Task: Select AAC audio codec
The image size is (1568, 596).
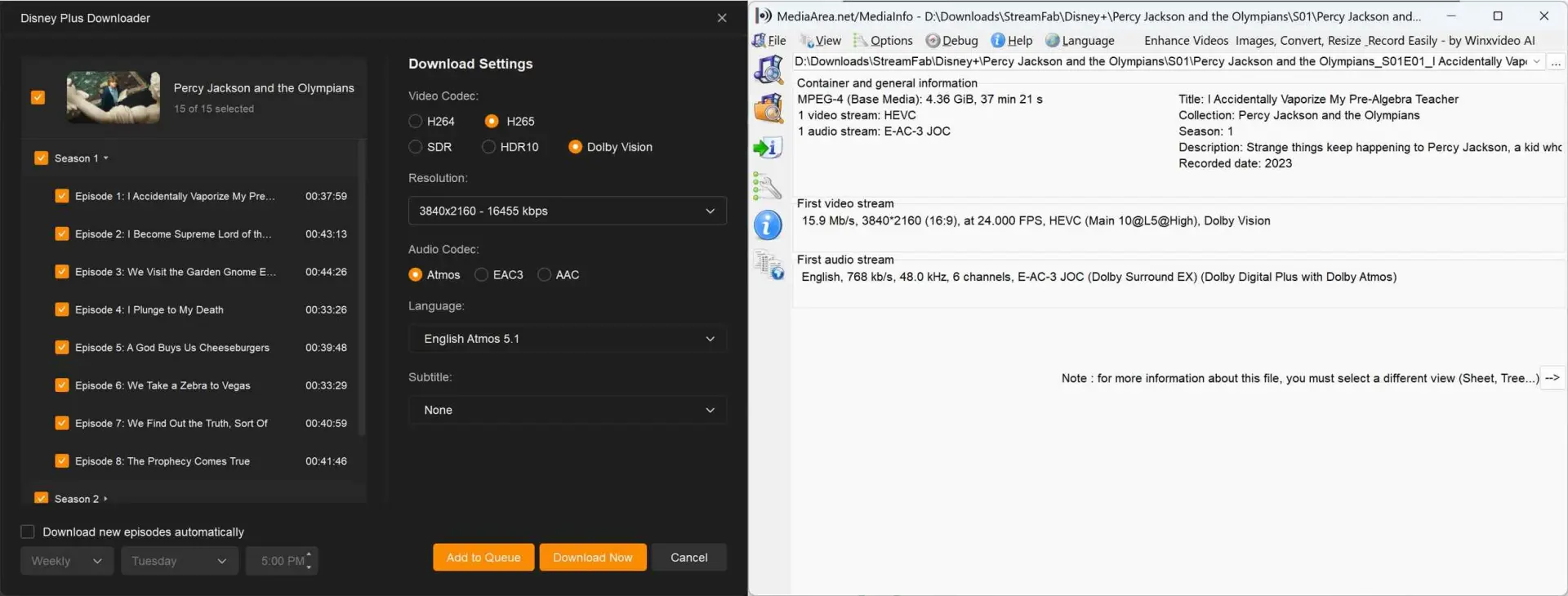Action: [544, 274]
